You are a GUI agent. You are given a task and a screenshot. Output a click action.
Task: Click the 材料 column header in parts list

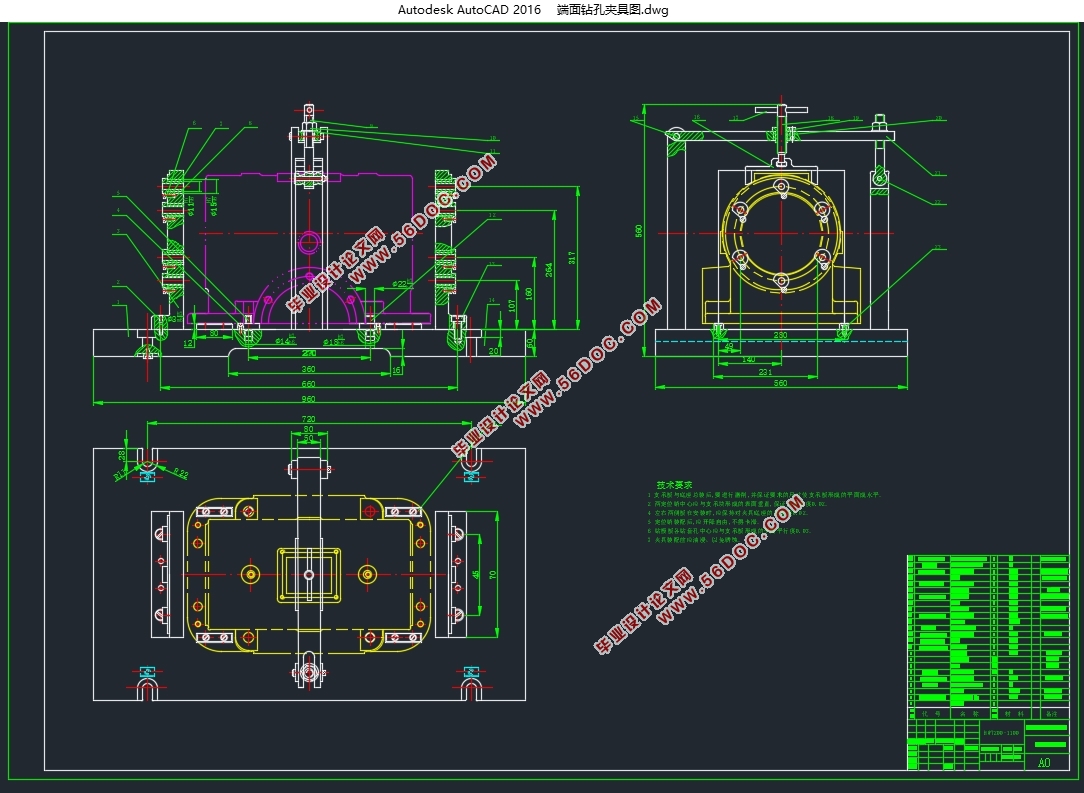click(x=1014, y=715)
